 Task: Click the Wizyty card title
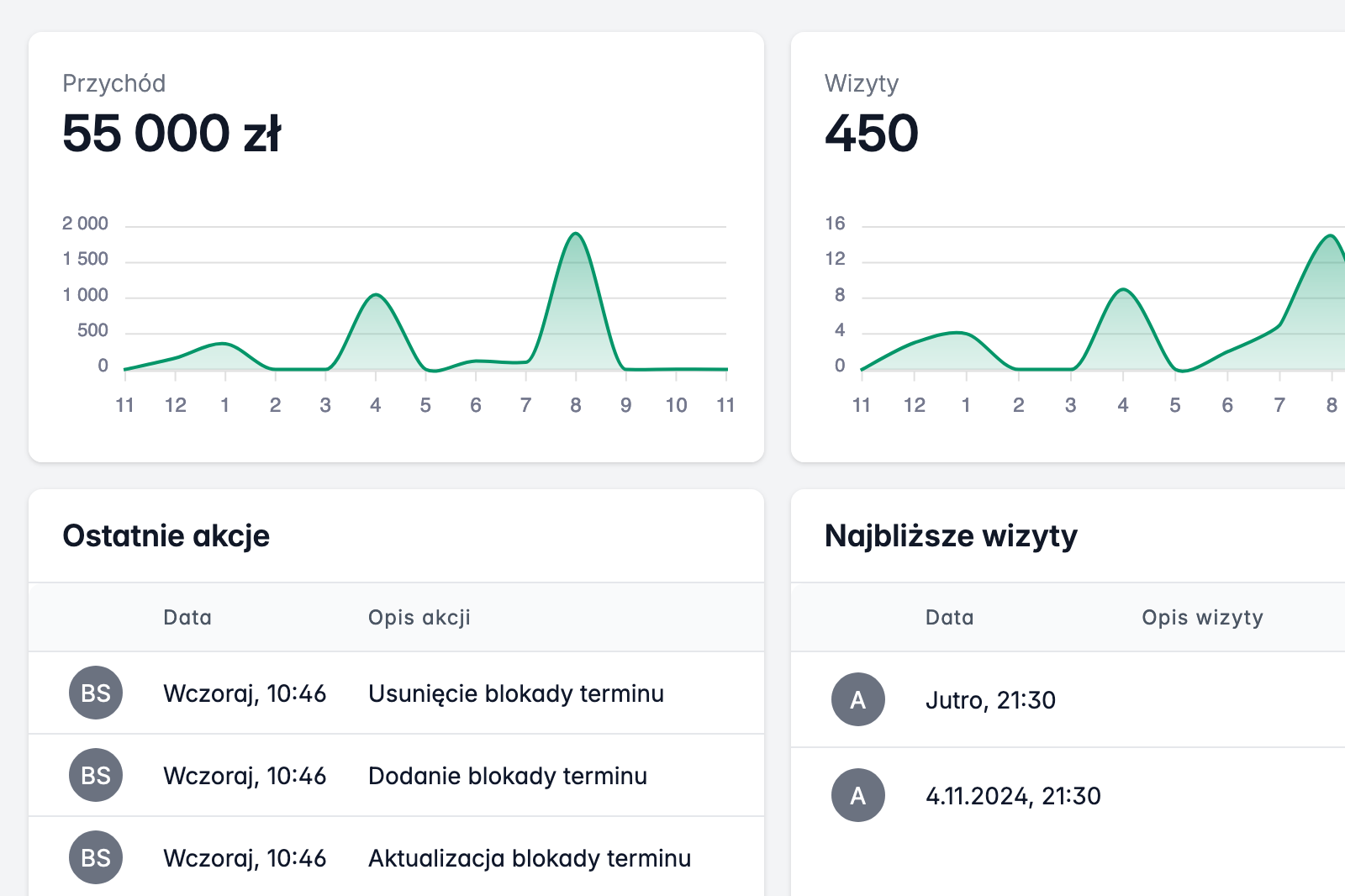[862, 83]
